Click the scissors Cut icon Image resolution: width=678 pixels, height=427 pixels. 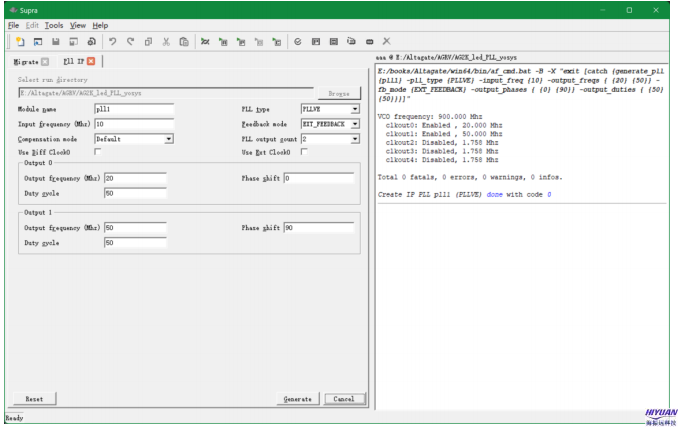click(x=166, y=41)
